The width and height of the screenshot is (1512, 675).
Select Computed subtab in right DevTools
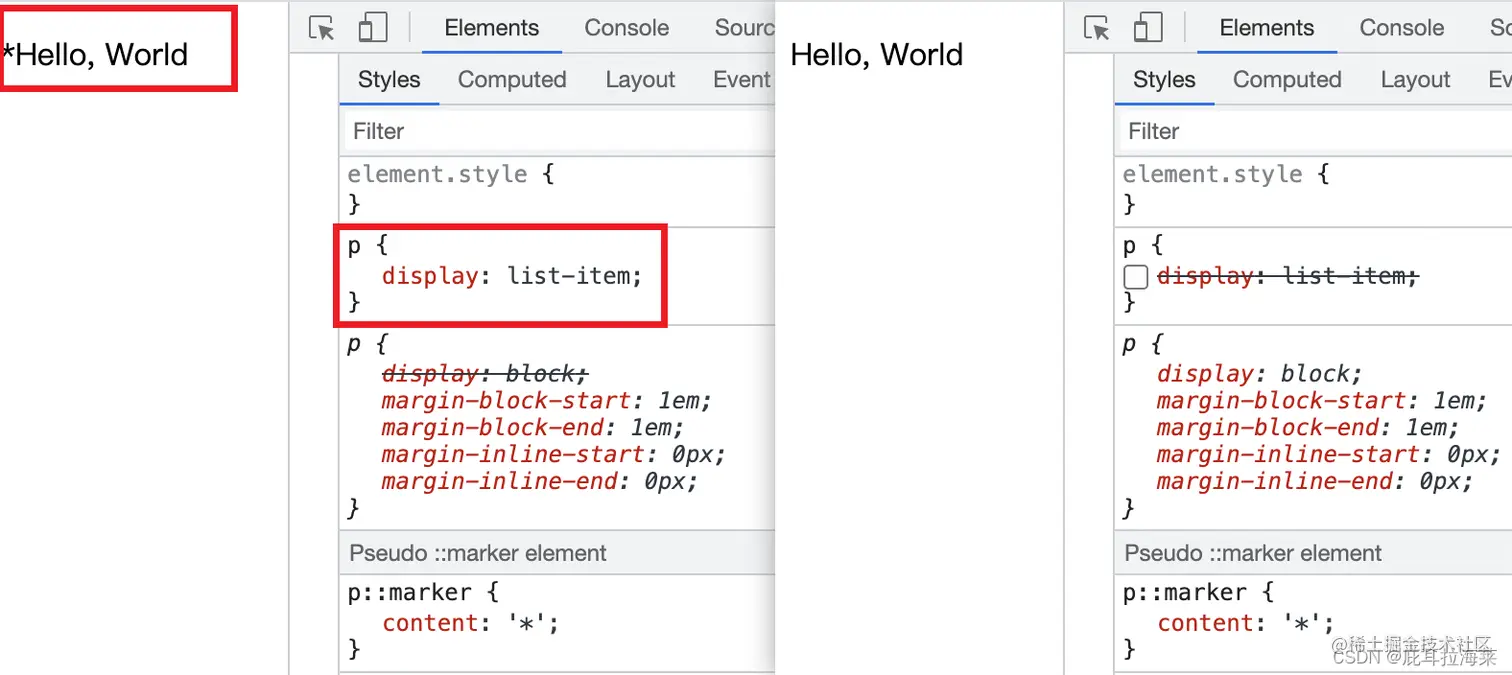(1287, 80)
